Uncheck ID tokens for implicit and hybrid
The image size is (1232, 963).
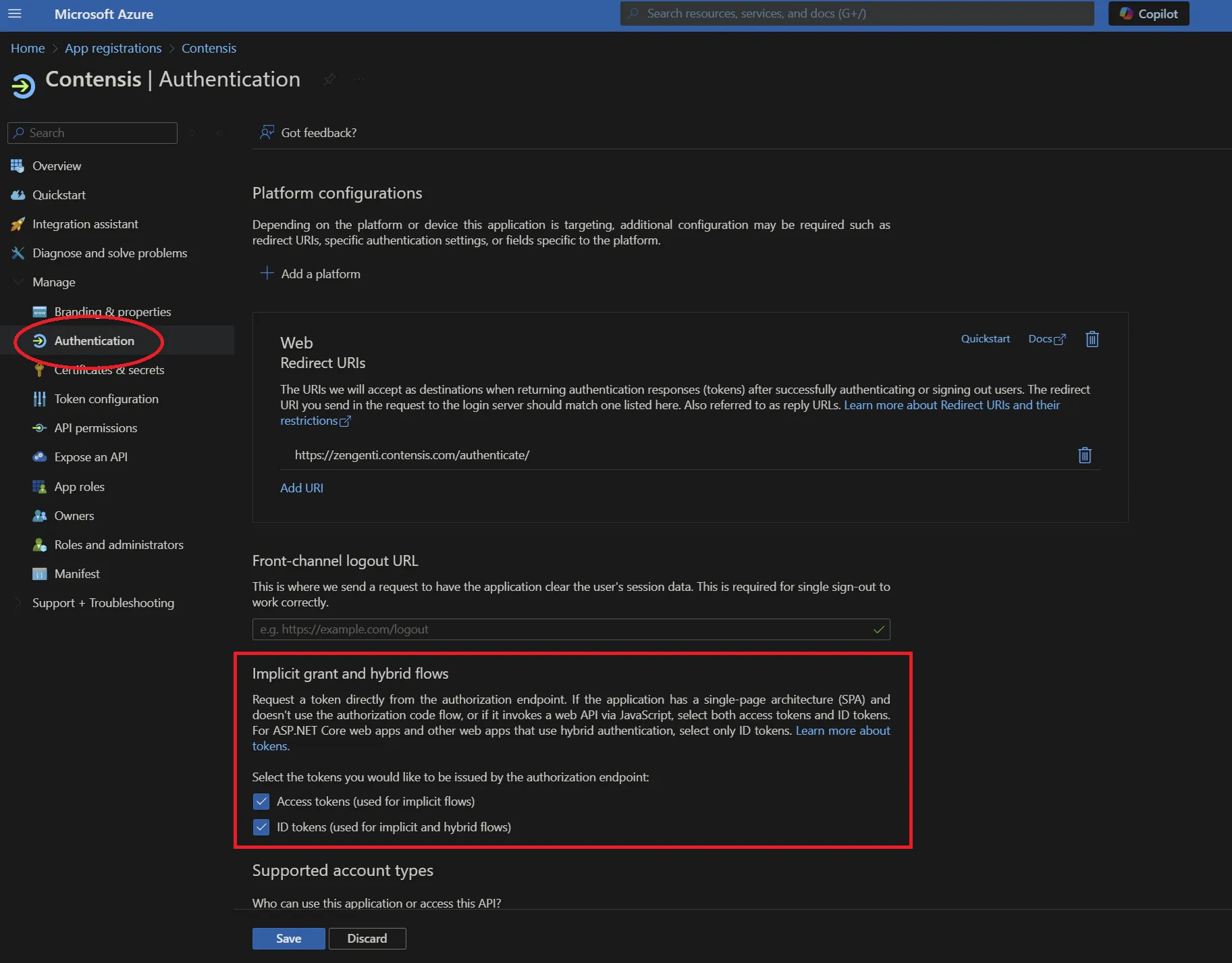pos(261,827)
